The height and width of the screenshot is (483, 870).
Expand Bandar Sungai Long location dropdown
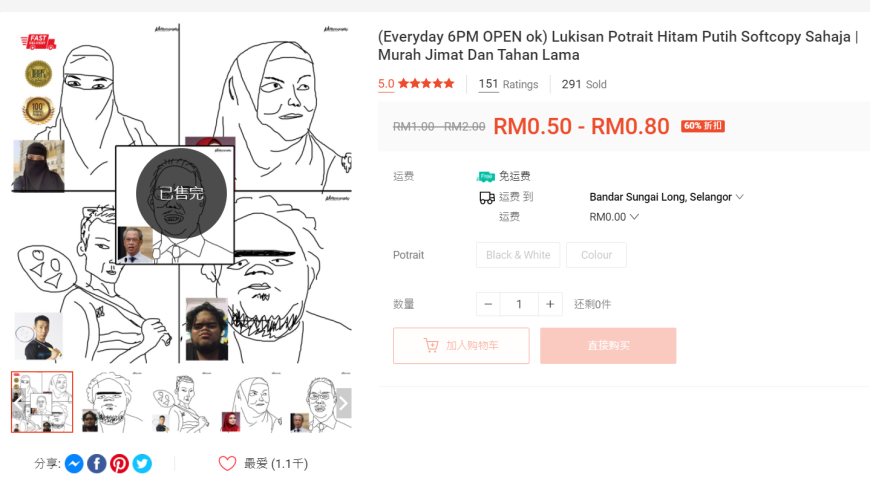click(666, 197)
